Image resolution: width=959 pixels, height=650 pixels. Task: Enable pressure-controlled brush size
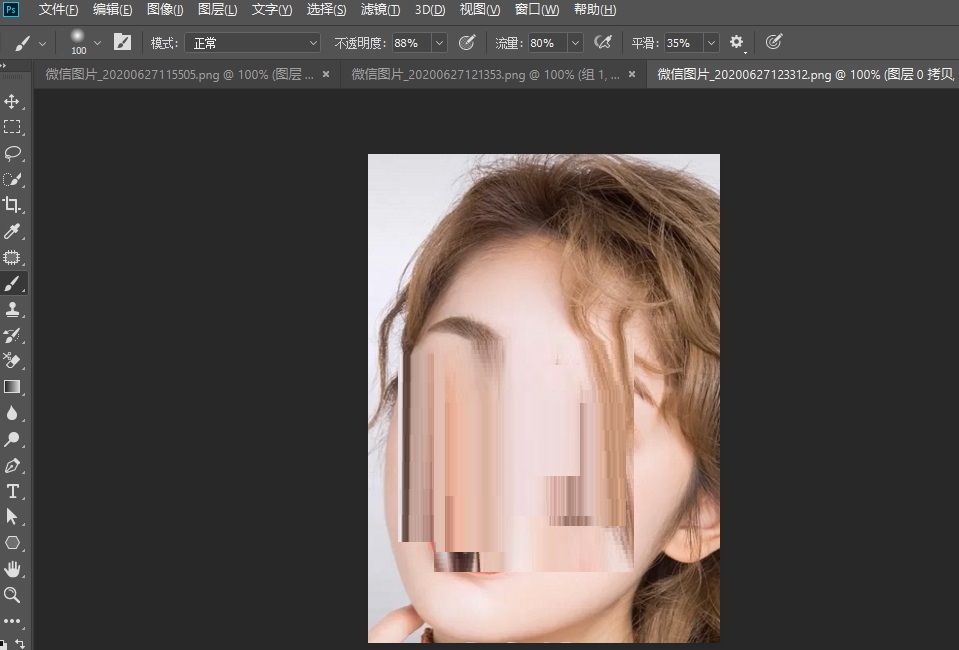774,42
